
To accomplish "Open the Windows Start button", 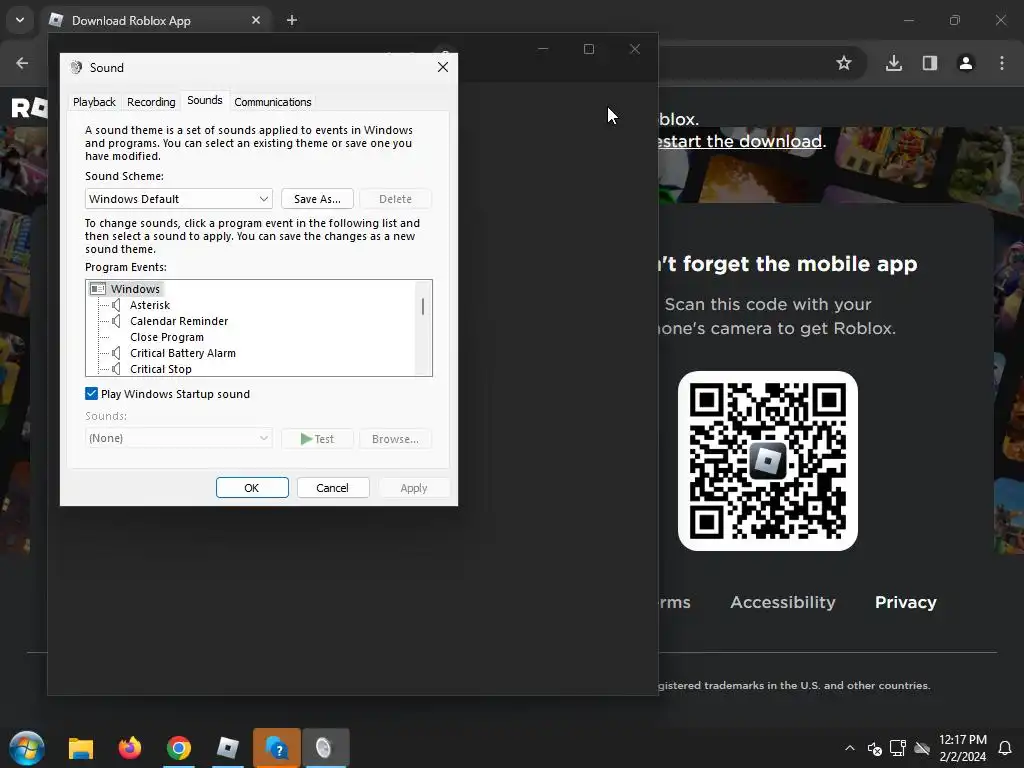I will 27,748.
